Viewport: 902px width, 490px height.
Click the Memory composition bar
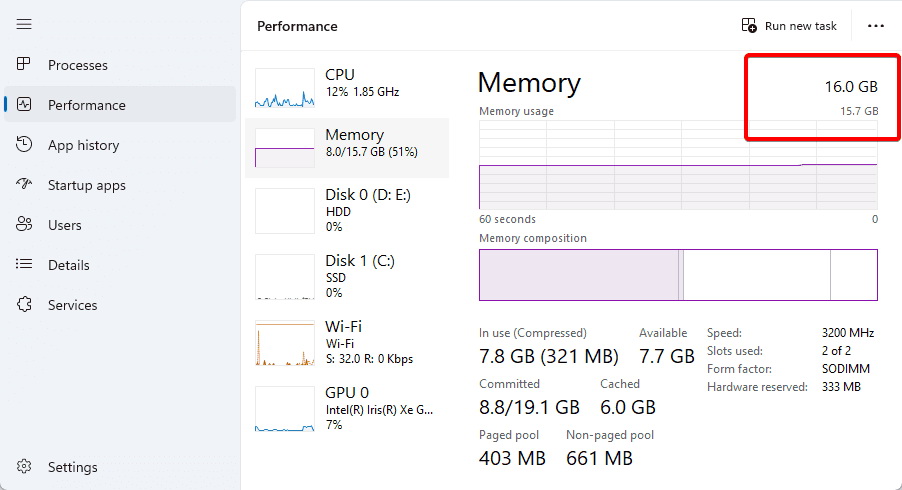678,275
